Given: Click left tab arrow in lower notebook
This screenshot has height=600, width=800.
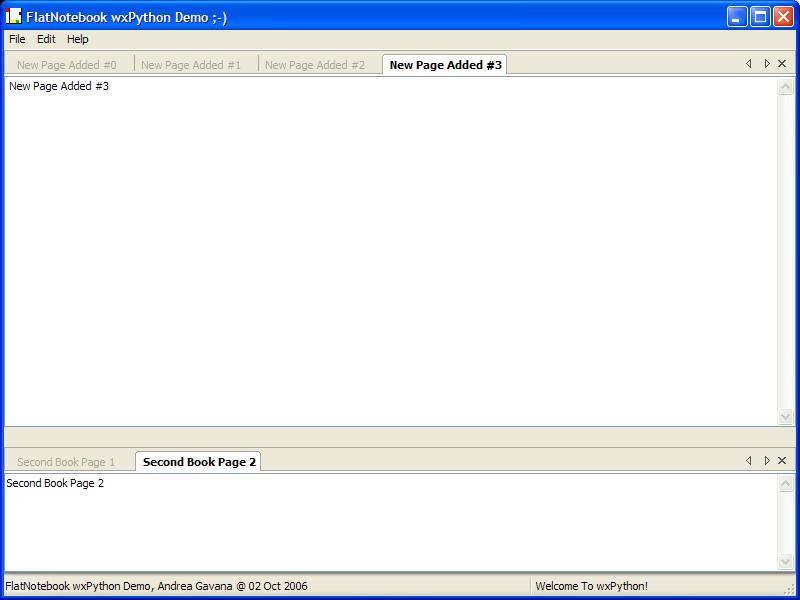Looking at the screenshot, I should click(748, 461).
